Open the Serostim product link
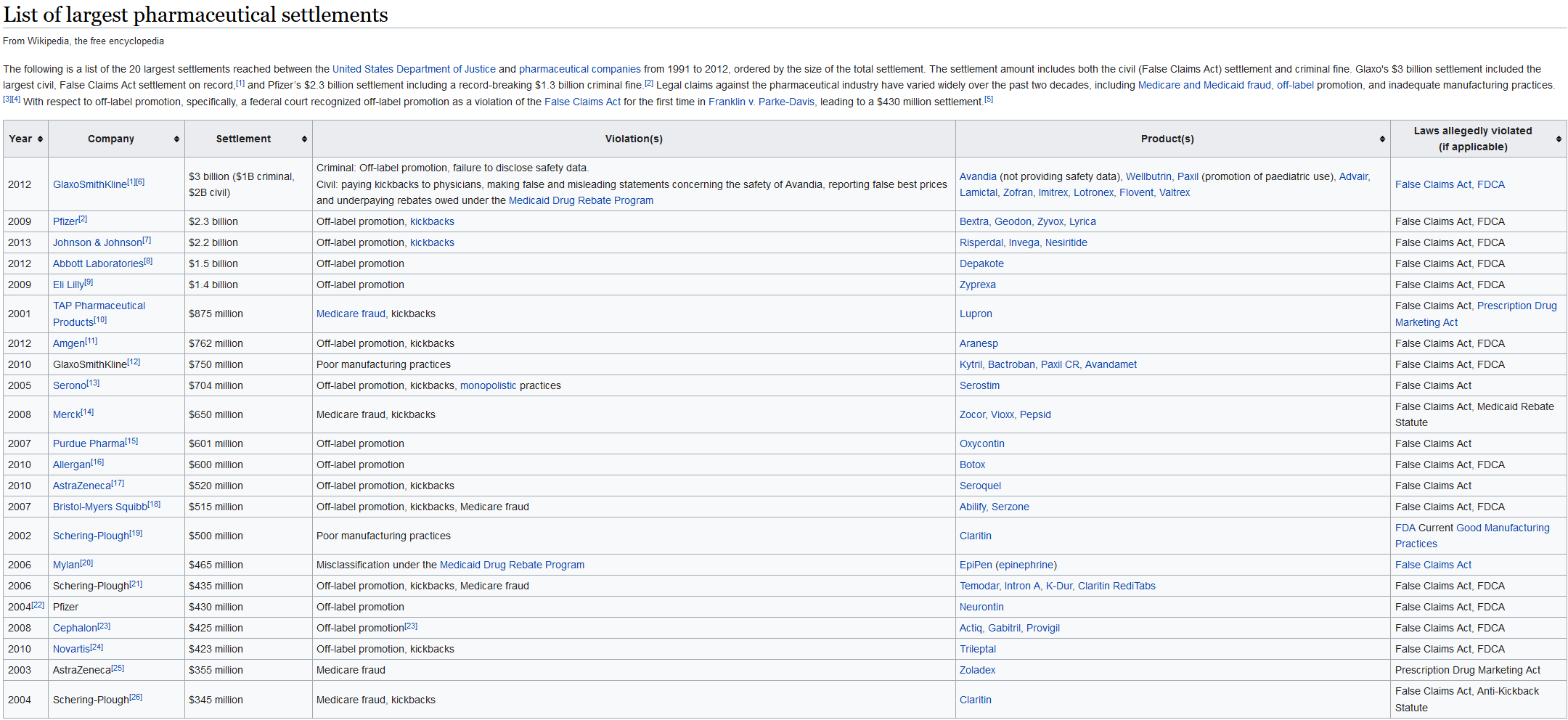 point(979,385)
